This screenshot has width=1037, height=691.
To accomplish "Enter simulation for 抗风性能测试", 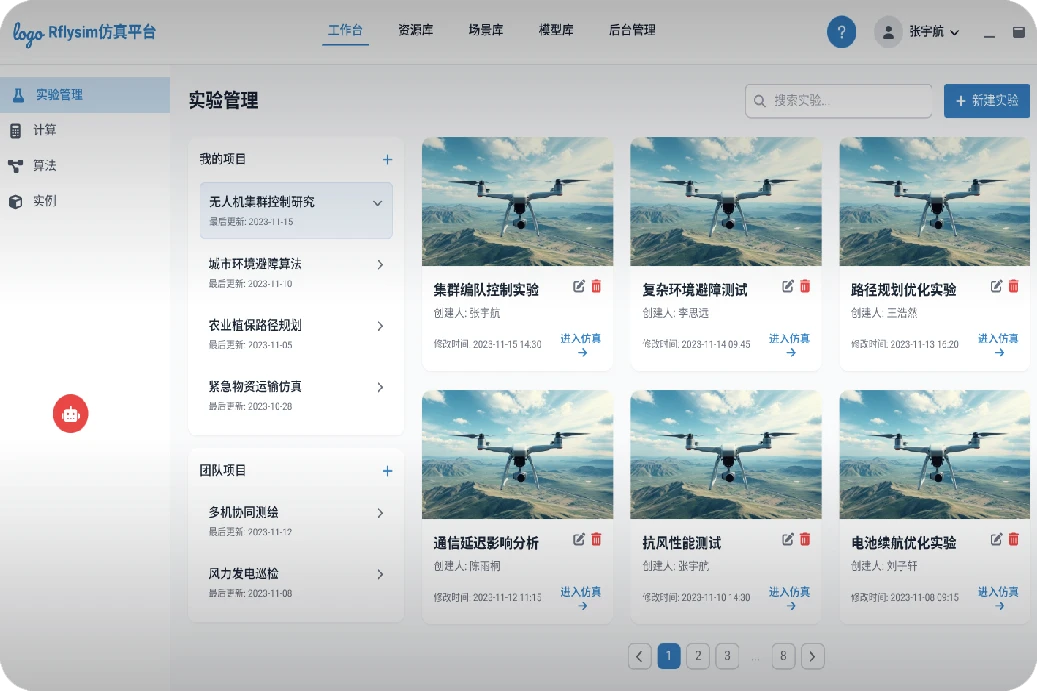I will (789, 598).
